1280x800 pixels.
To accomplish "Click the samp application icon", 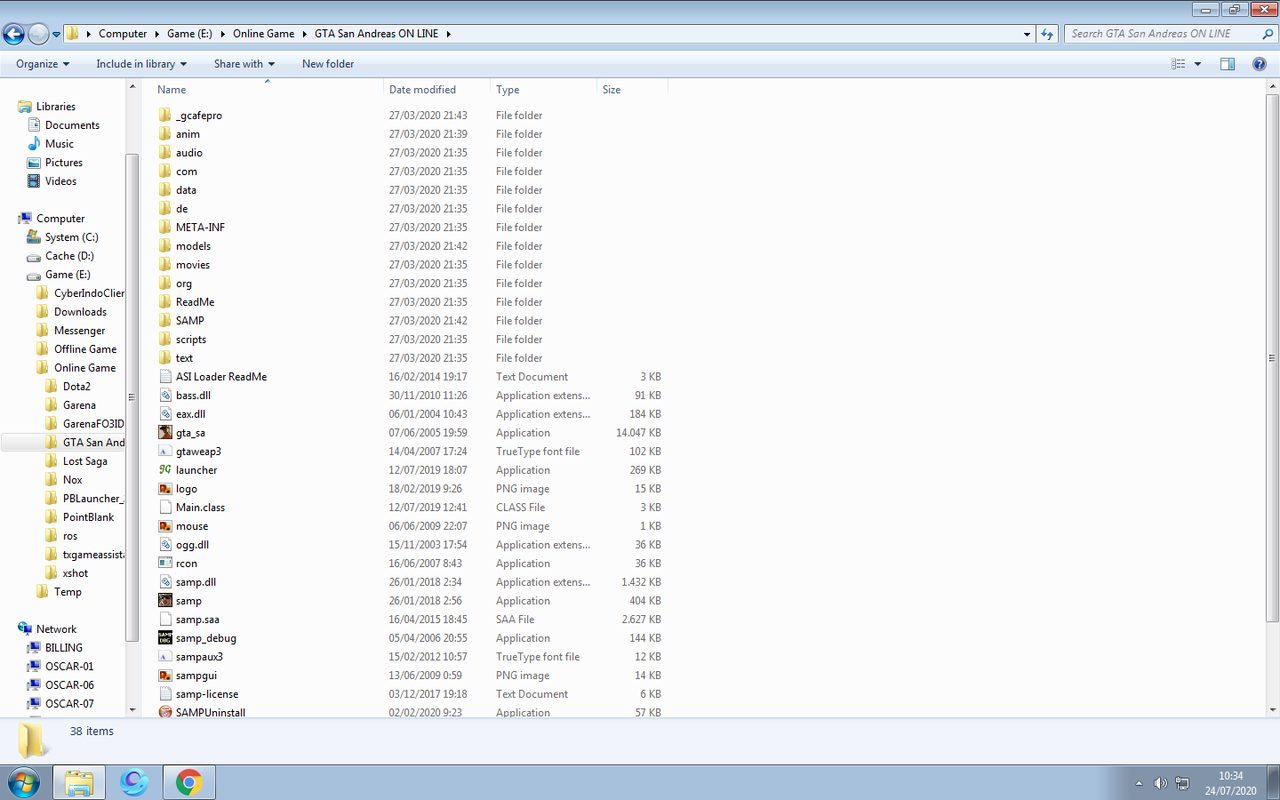I will pos(166,601).
